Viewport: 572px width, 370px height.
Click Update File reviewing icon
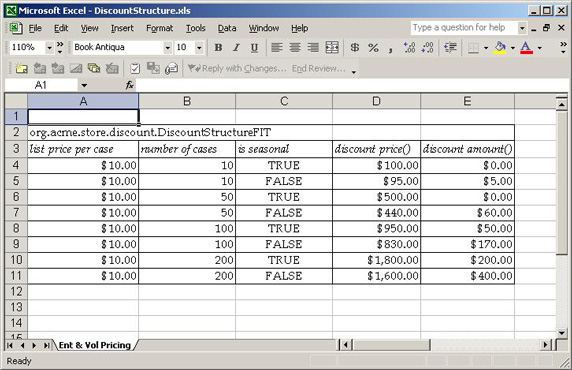[153, 68]
